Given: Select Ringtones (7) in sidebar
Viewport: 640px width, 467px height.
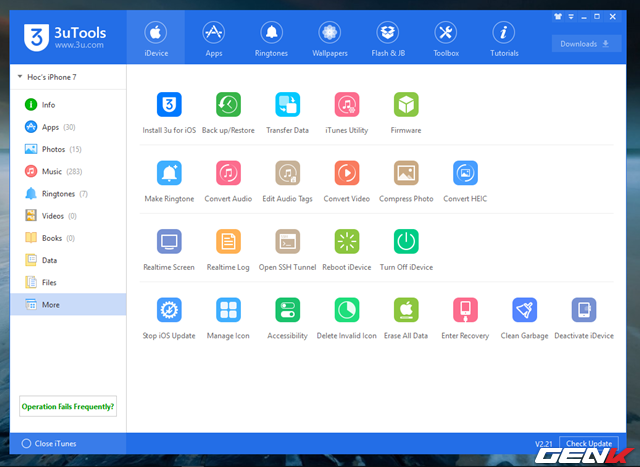Looking at the screenshot, I should (68, 193).
